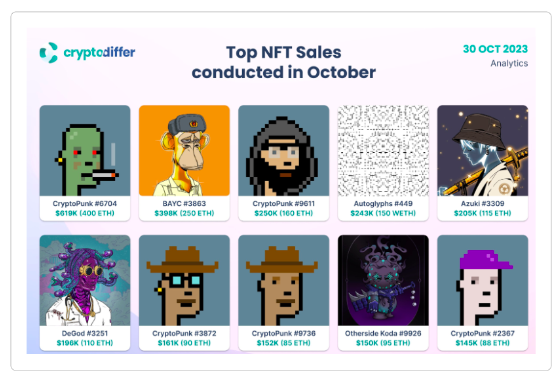Open the hooded CryptoPunk #9611 image
The height and width of the screenshot is (376, 558).
(x=284, y=150)
